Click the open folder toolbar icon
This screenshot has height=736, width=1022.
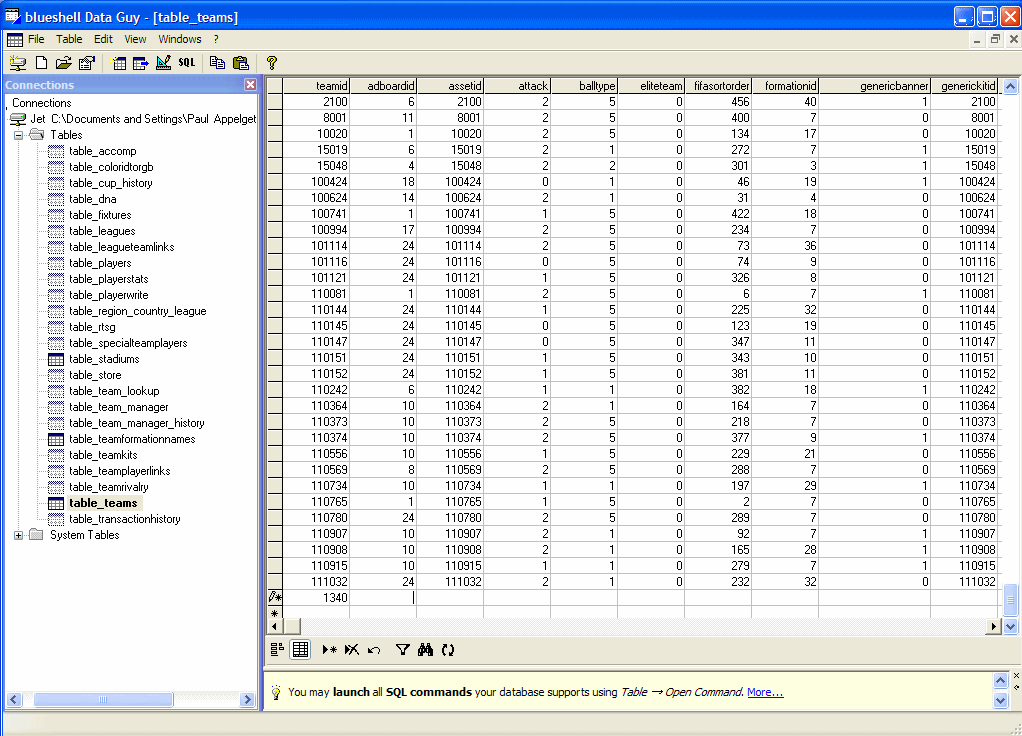click(x=64, y=63)
